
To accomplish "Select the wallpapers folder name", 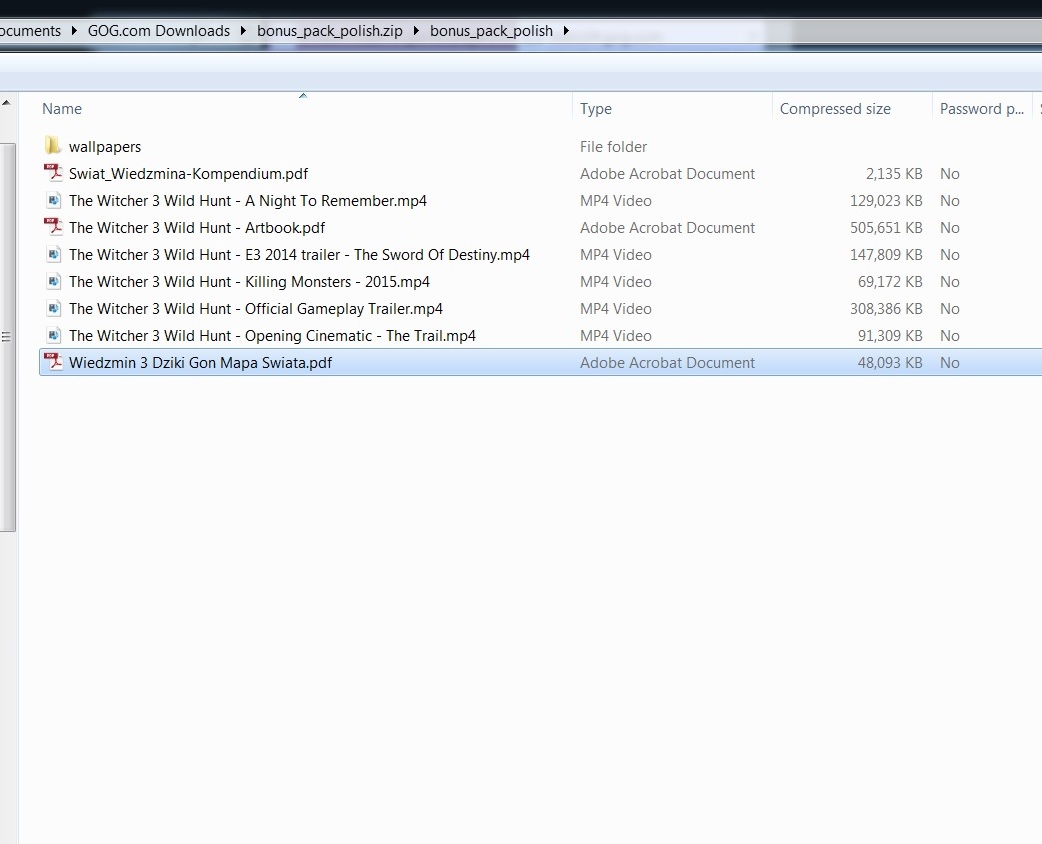I will tap(105, 147).
